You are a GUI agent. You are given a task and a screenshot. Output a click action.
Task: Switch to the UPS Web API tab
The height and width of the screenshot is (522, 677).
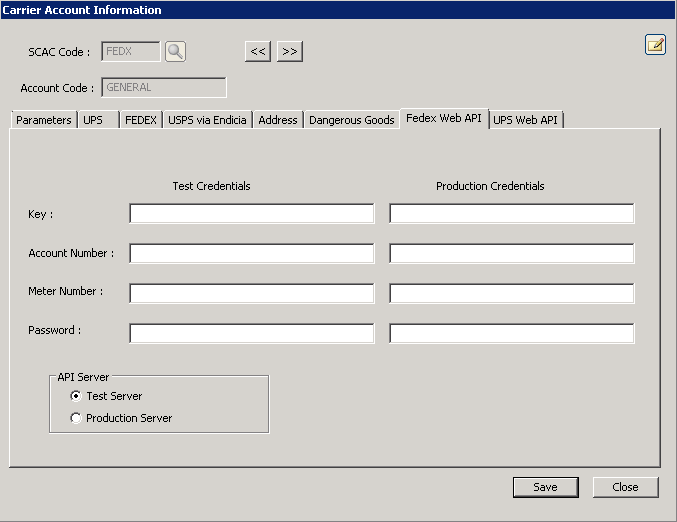526,120
